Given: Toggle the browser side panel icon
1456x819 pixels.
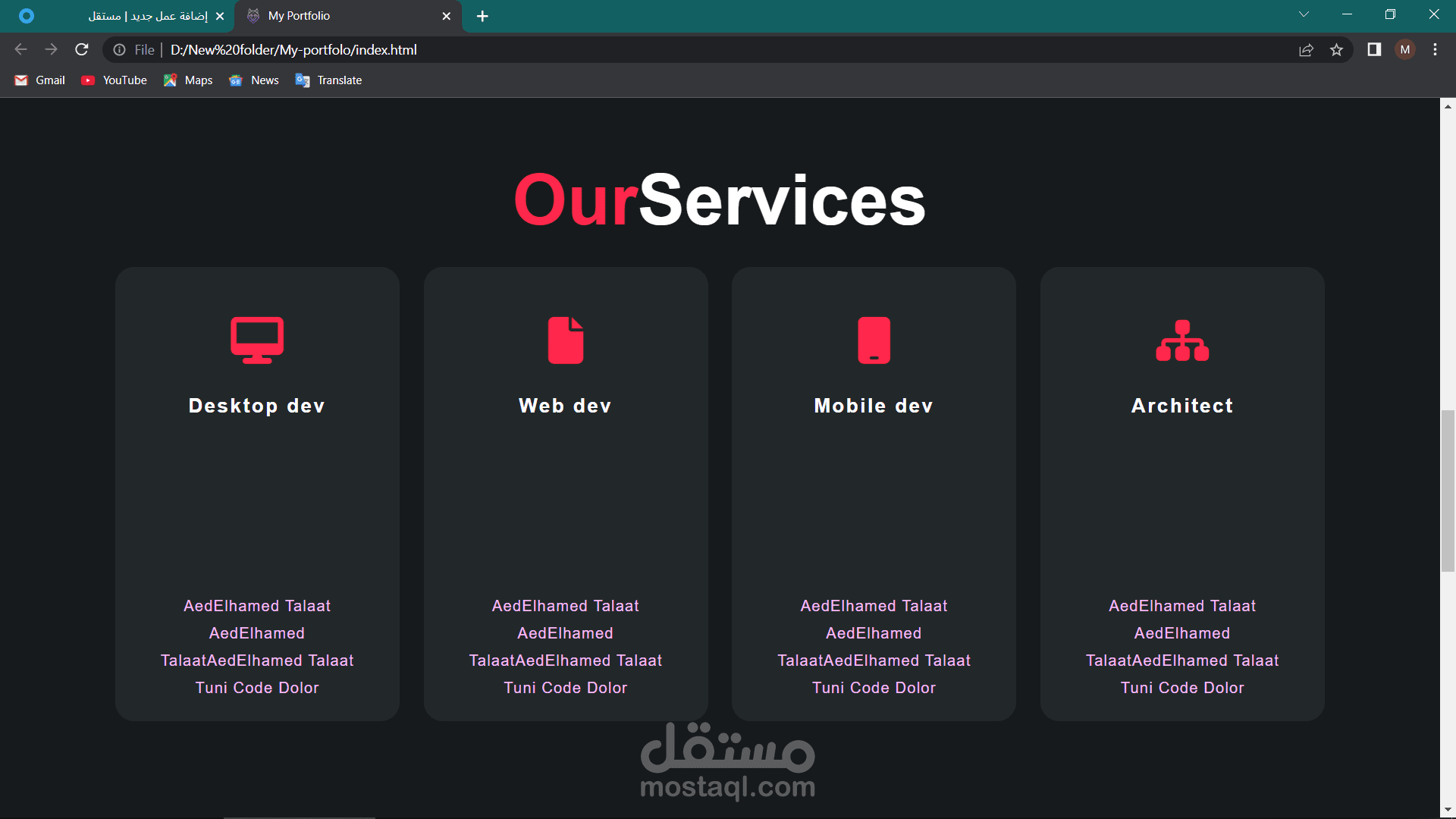Looking at the screenshot, I should point(1374,50).
